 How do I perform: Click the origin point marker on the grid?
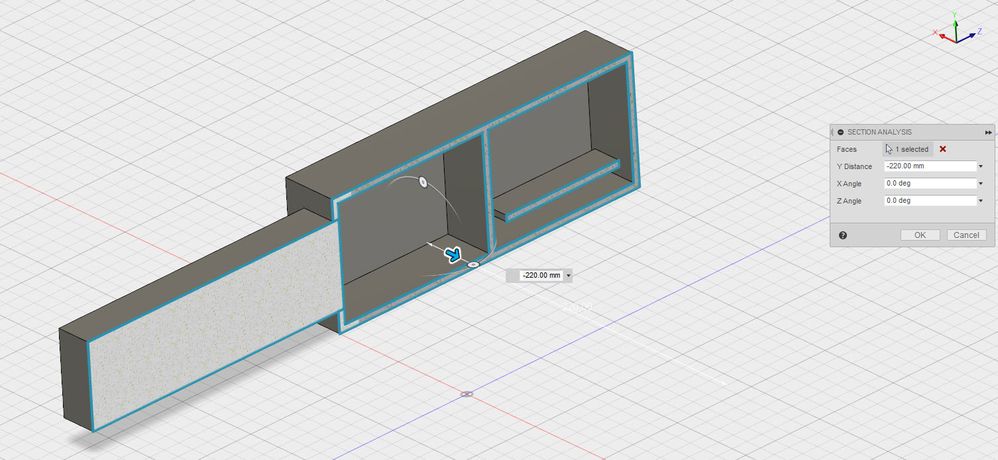coord(467,394)
